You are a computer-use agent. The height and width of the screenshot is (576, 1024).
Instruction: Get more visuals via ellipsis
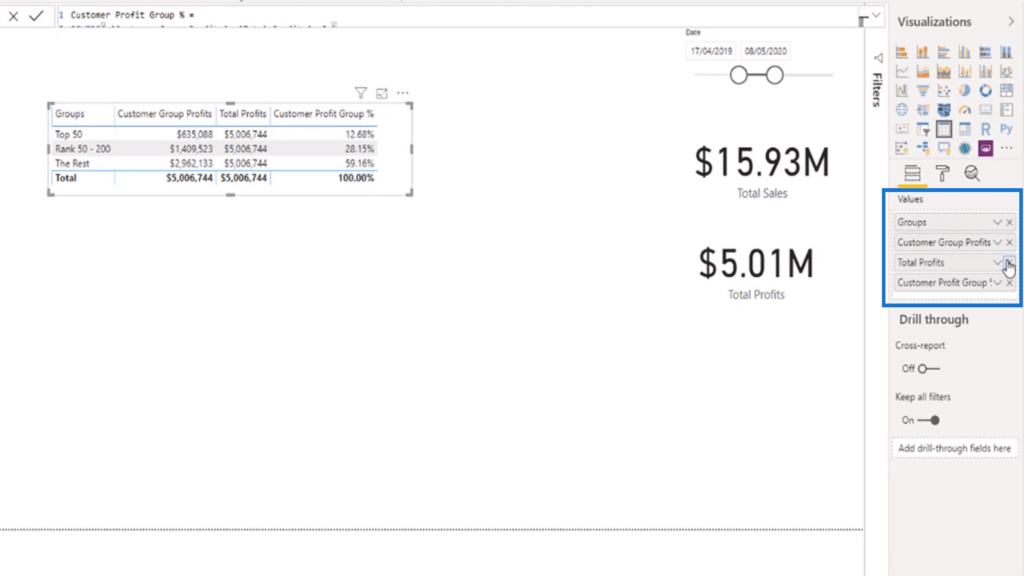click(x=1006, y=148)
